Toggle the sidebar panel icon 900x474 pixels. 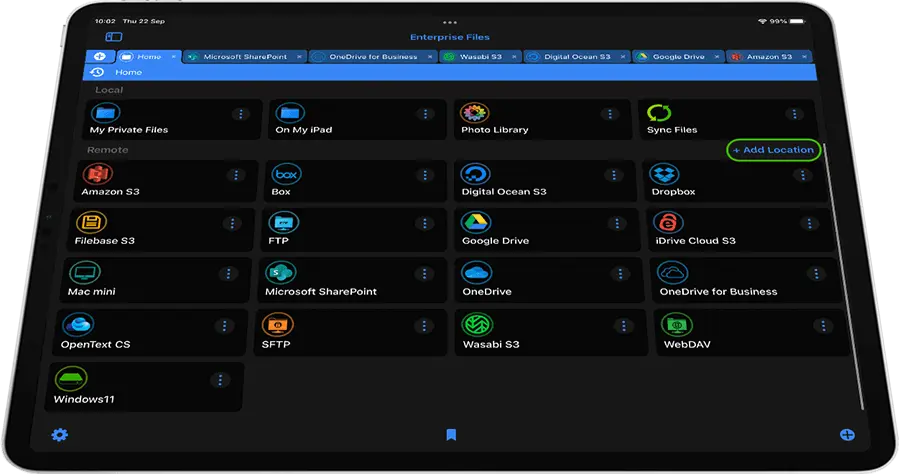pyautogui.click(x=113, y=37)
